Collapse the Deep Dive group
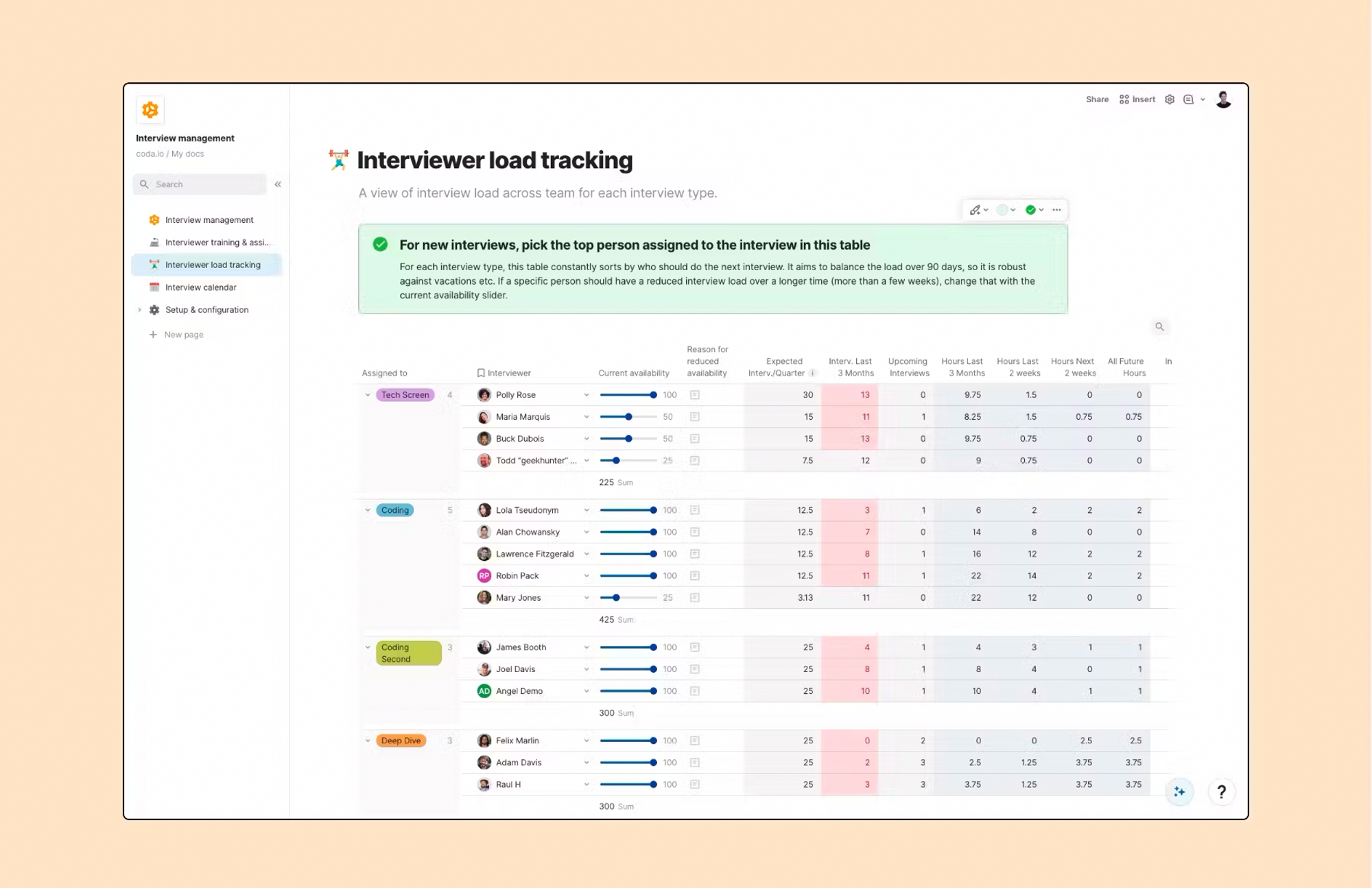Screen dimensions: 1372x888 tap(368, 741)
